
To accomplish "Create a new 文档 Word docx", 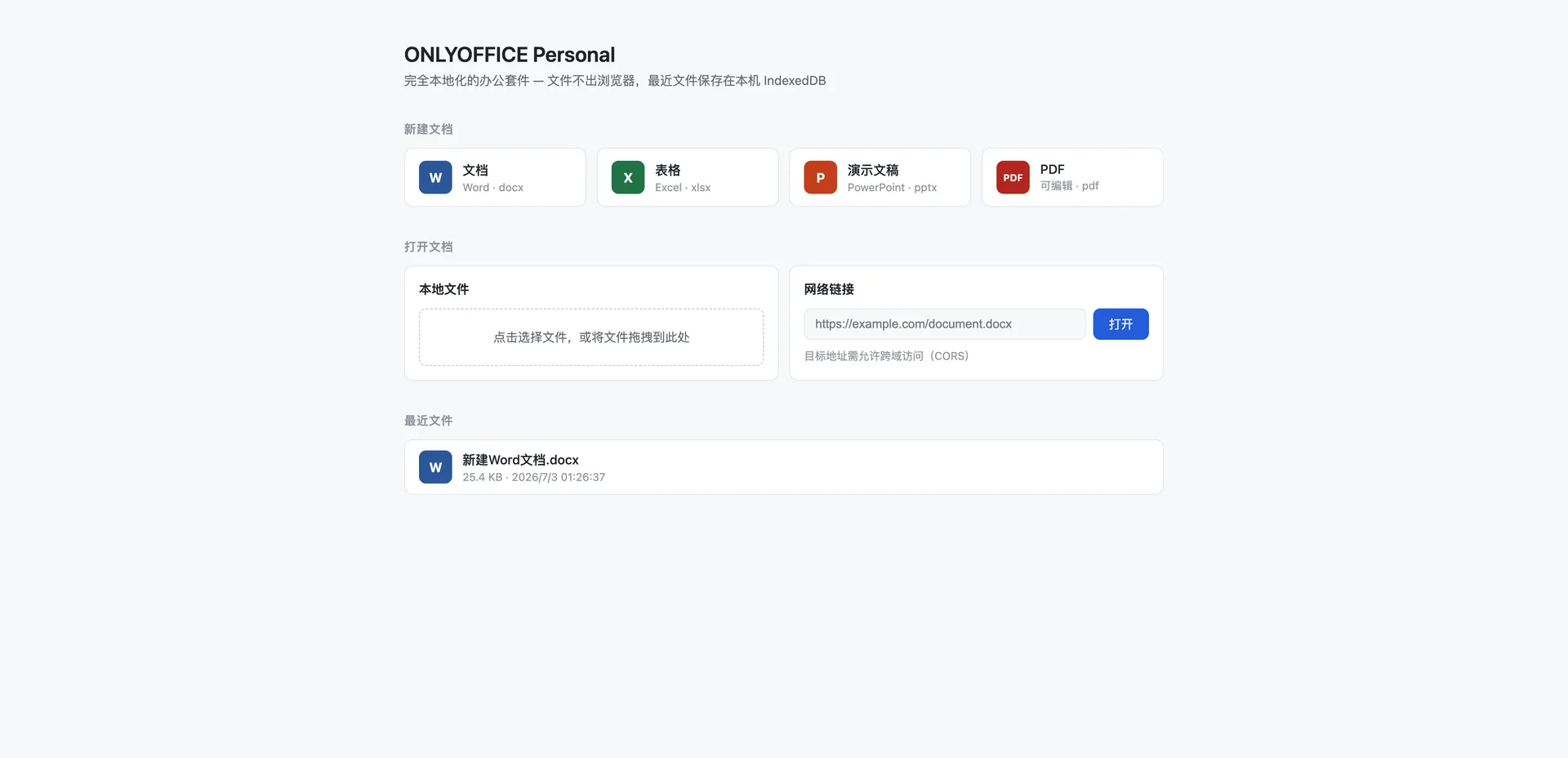I will (x=495, y=177).
